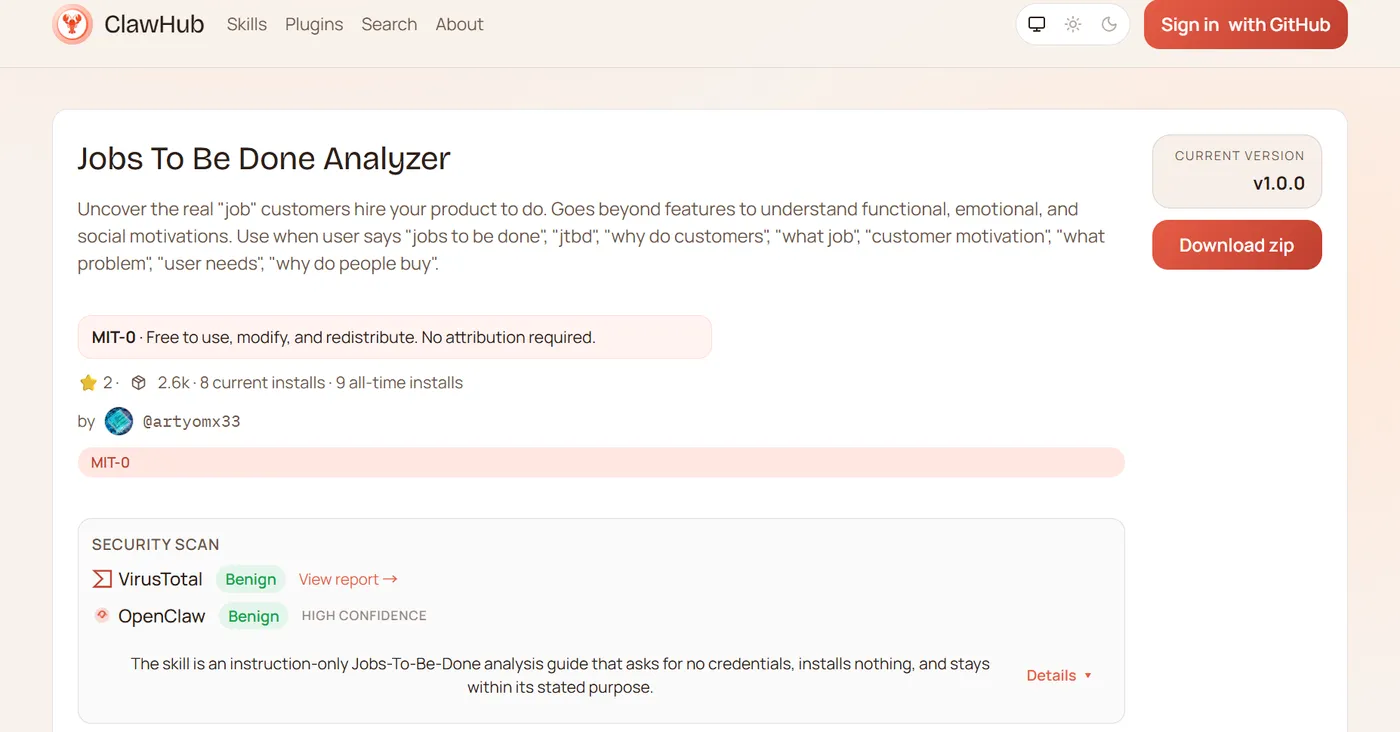Click the MIT-0 license tag bar
The image size is (1400, 732).
tap(601, 463)
